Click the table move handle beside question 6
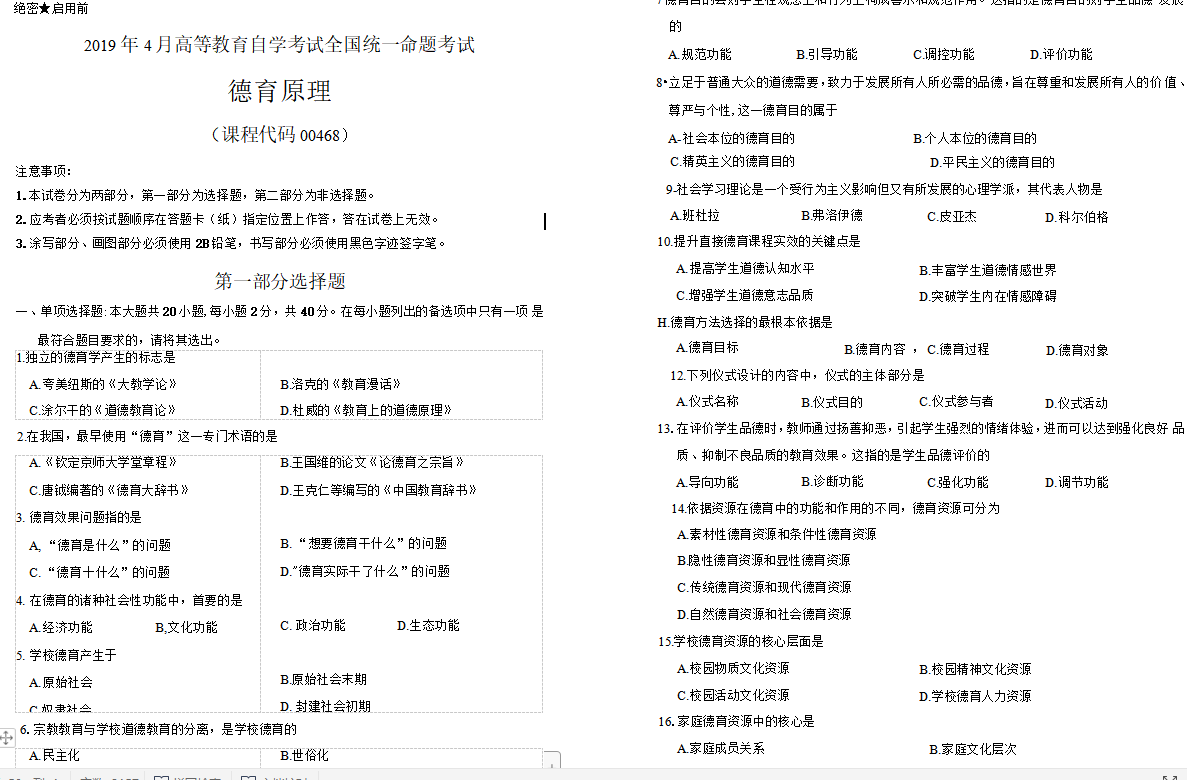 tap(6, 737)
